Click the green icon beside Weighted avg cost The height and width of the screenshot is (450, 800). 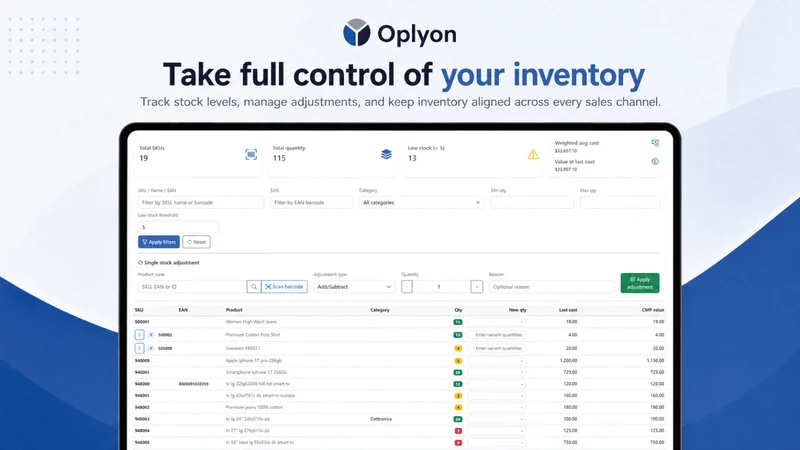[655, 143]
